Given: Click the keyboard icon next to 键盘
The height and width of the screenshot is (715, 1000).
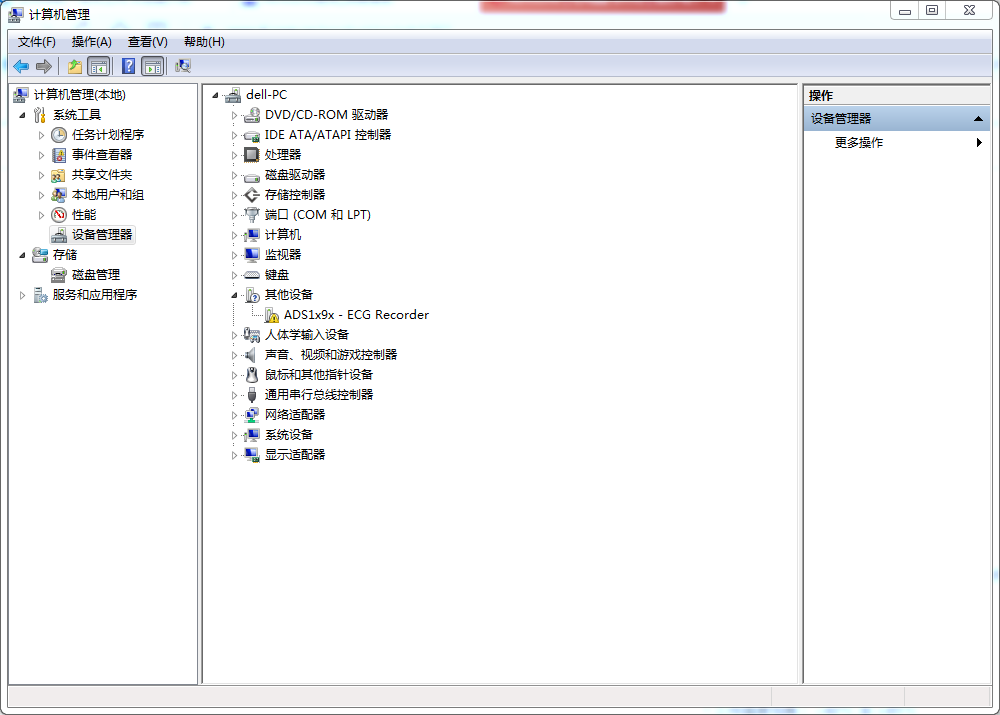Looking at the screenshot, I should click(x=252, y=275).
